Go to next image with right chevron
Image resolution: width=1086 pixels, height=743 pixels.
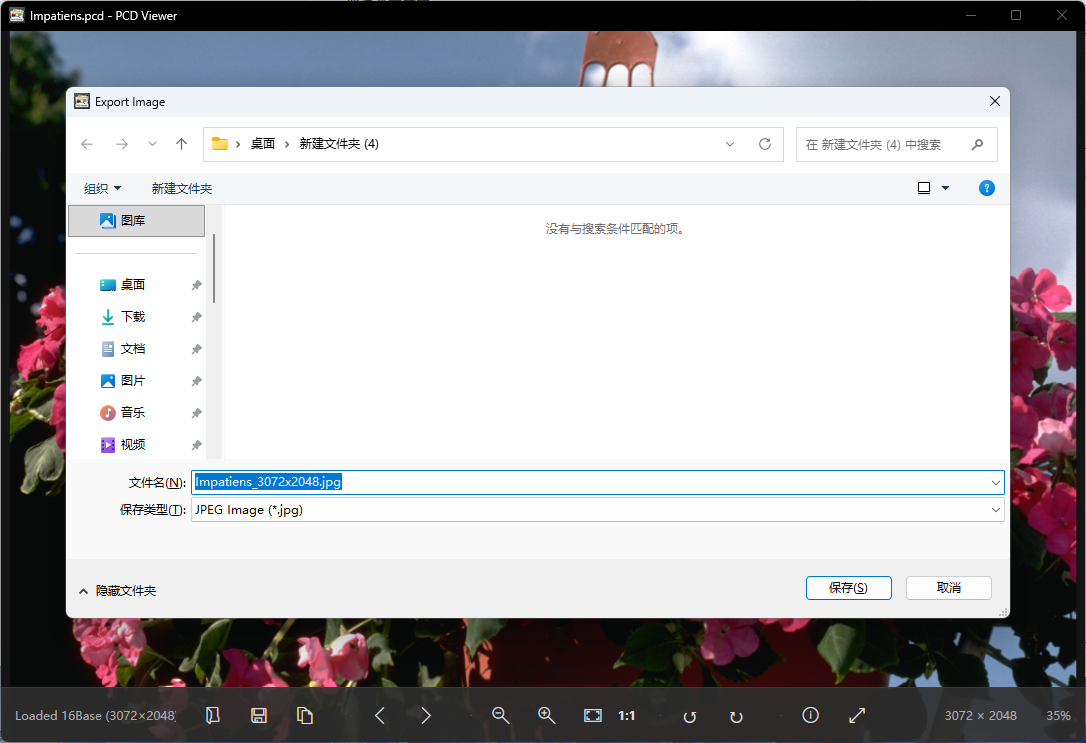click(x=426, y=715)
